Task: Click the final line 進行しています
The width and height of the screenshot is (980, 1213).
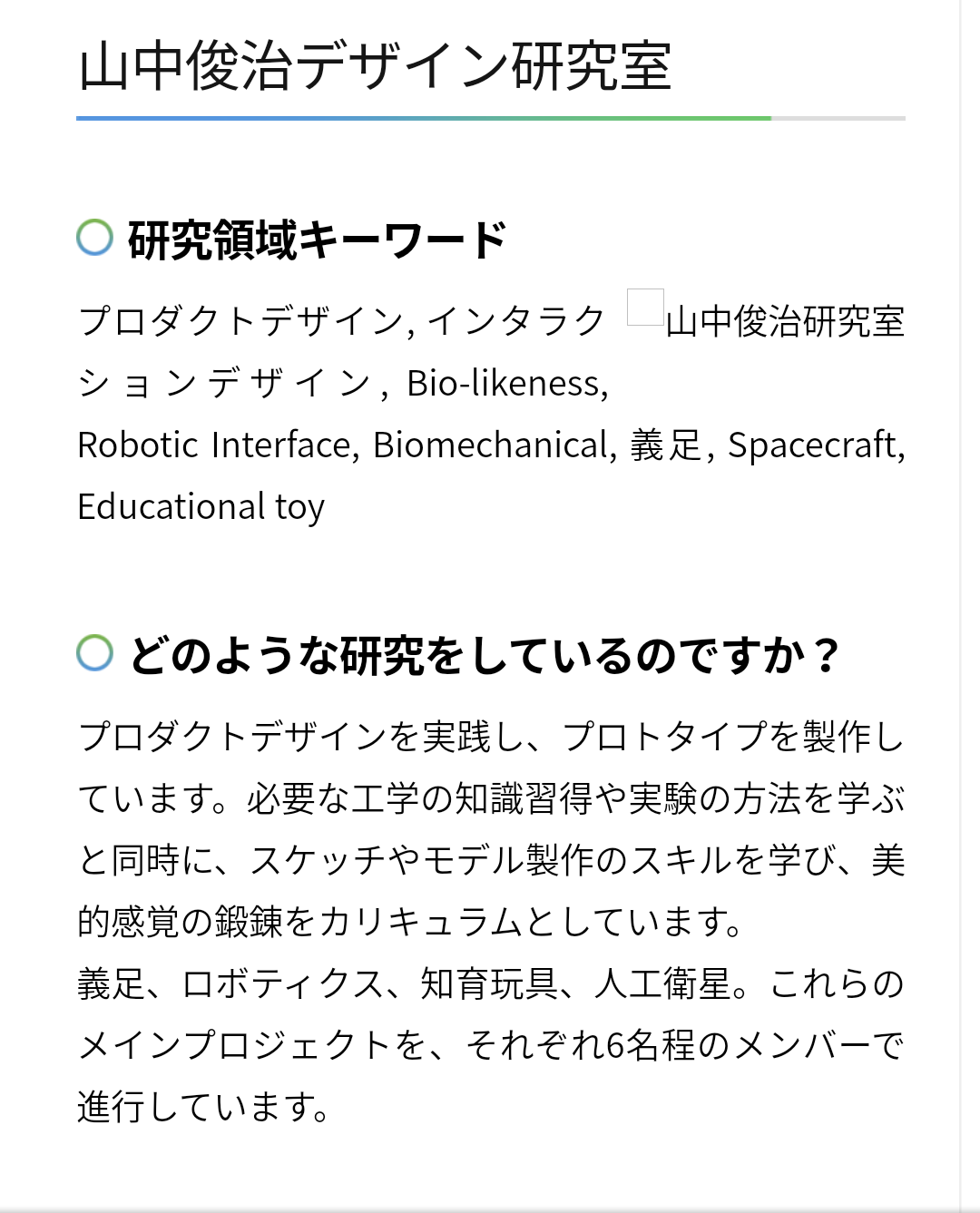Action: 203,1108
